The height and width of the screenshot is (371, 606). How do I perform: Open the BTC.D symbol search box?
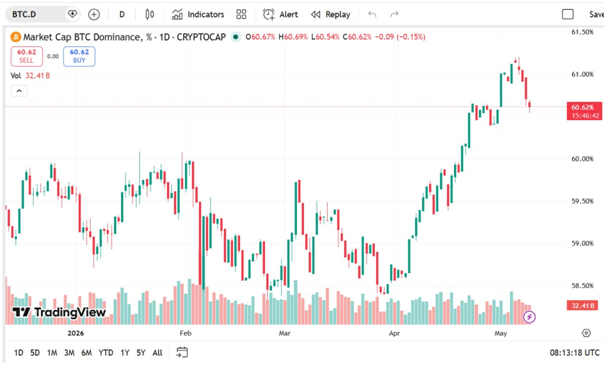click(35, 14)
